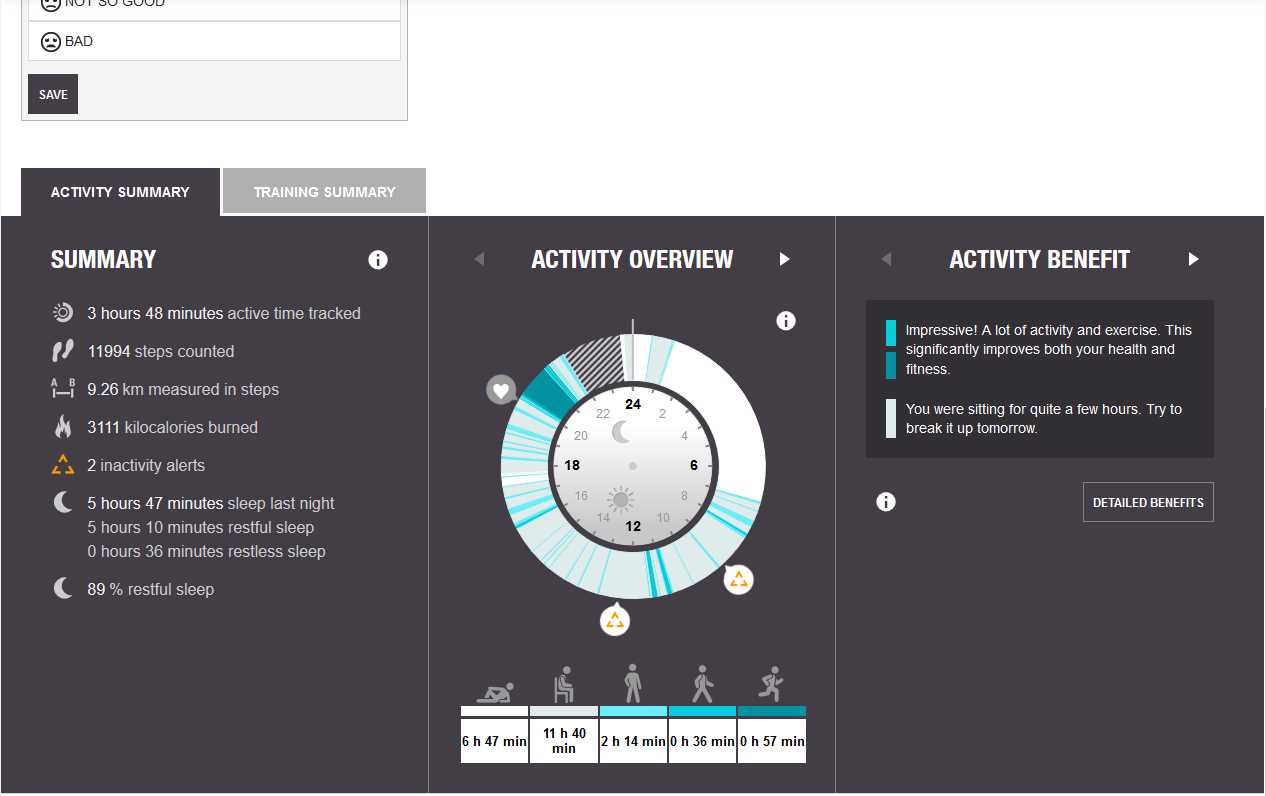Go to next Activity Overview view
Screen dimensions: 1266x796
785,259
